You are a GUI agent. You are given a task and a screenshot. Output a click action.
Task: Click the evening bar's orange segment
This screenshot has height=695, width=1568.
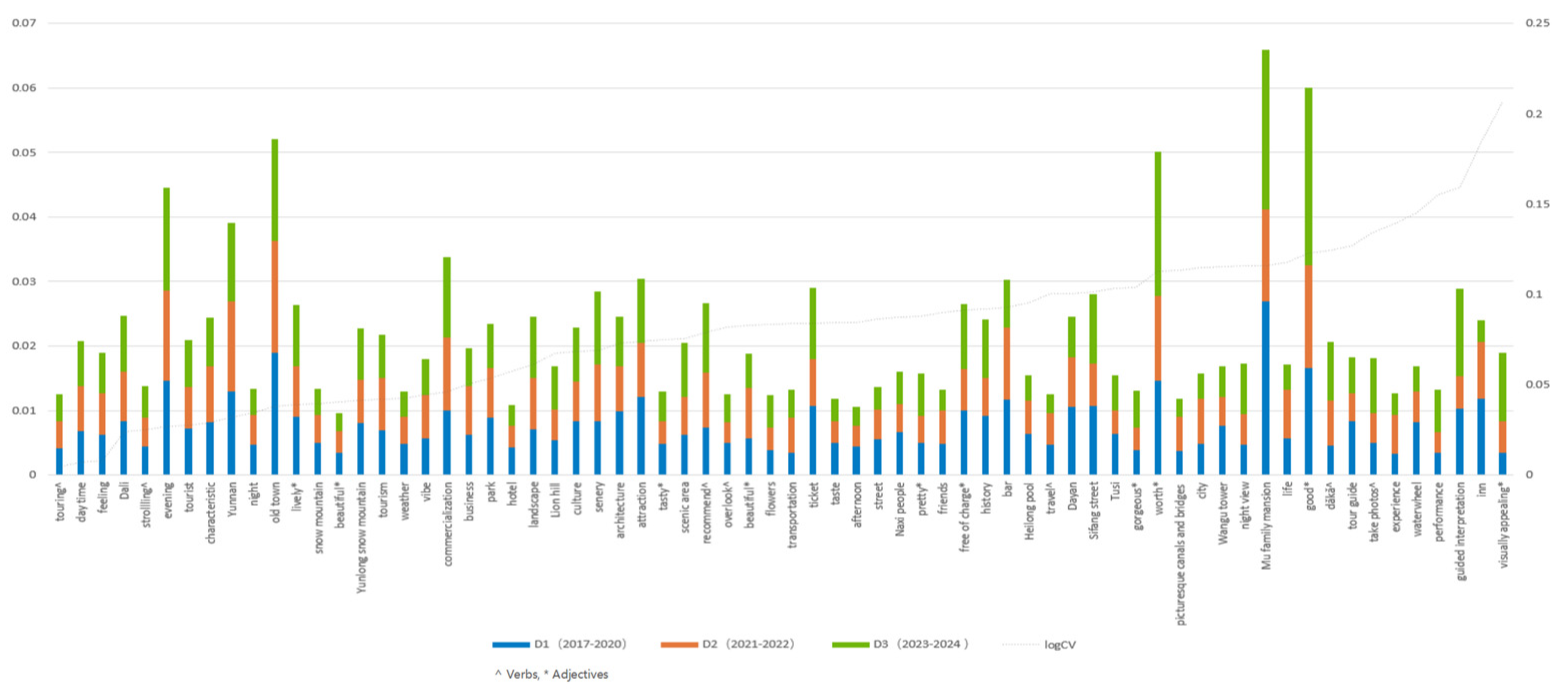tap(167, 336)
